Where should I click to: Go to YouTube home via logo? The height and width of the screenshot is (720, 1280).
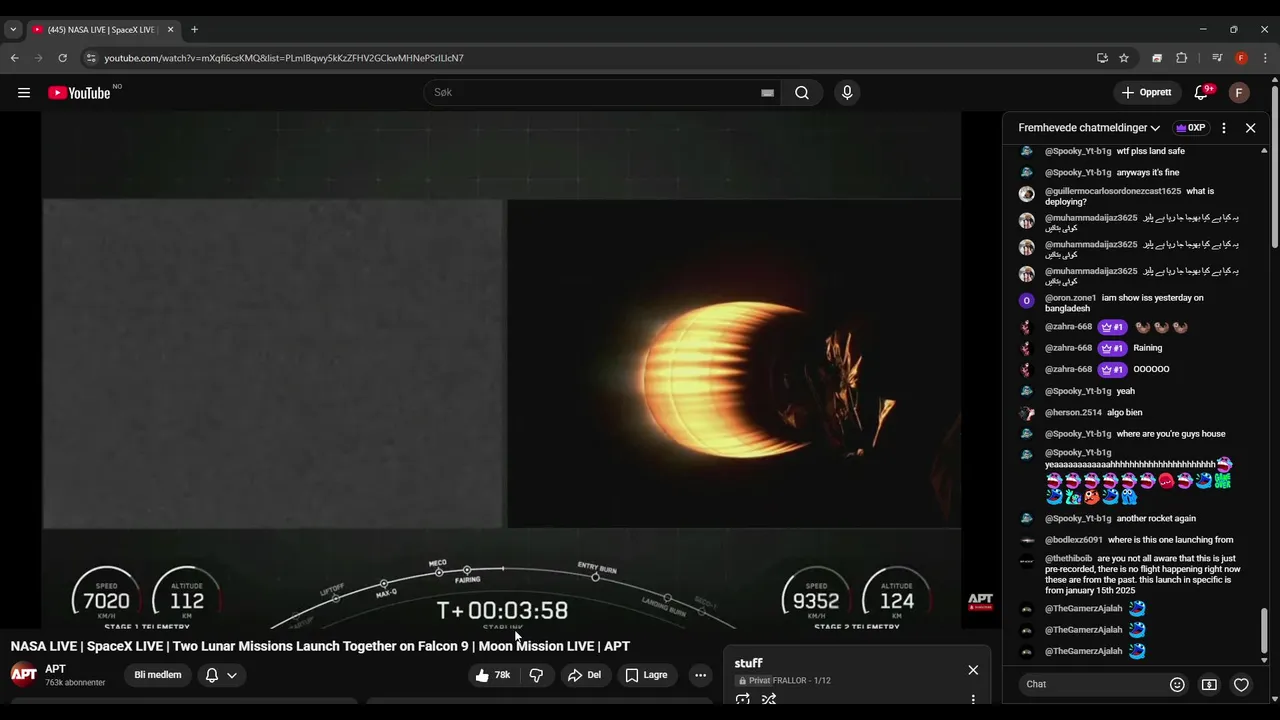tap(79, 93)
